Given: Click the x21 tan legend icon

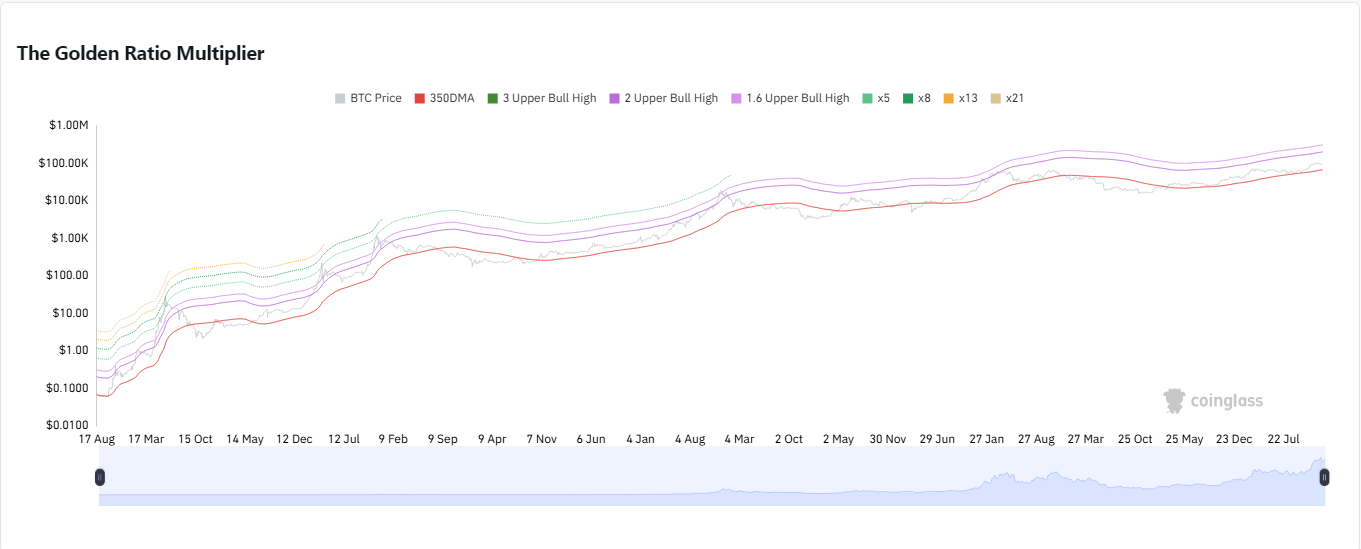Looking at the screenshot, I should pyautogui.click(x=995, y=98).
